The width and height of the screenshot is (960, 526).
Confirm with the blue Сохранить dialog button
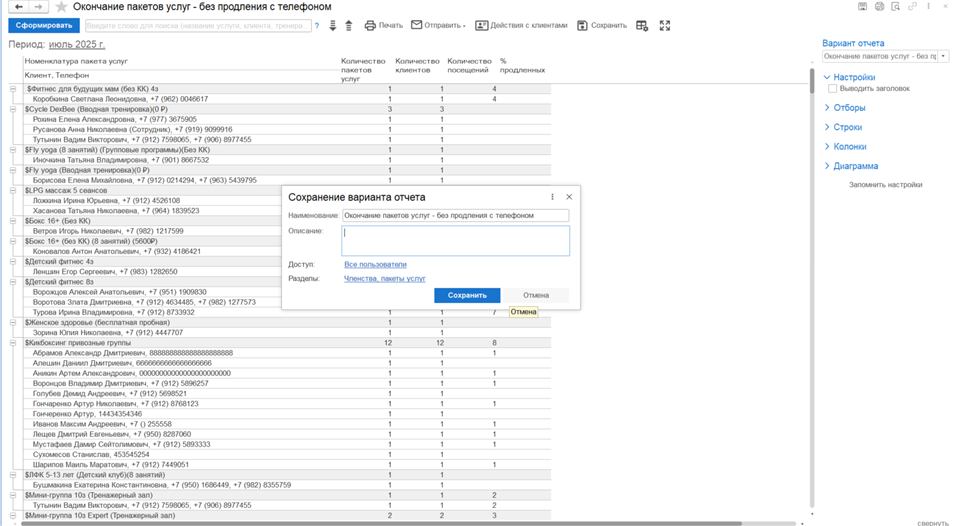(467, 295)
